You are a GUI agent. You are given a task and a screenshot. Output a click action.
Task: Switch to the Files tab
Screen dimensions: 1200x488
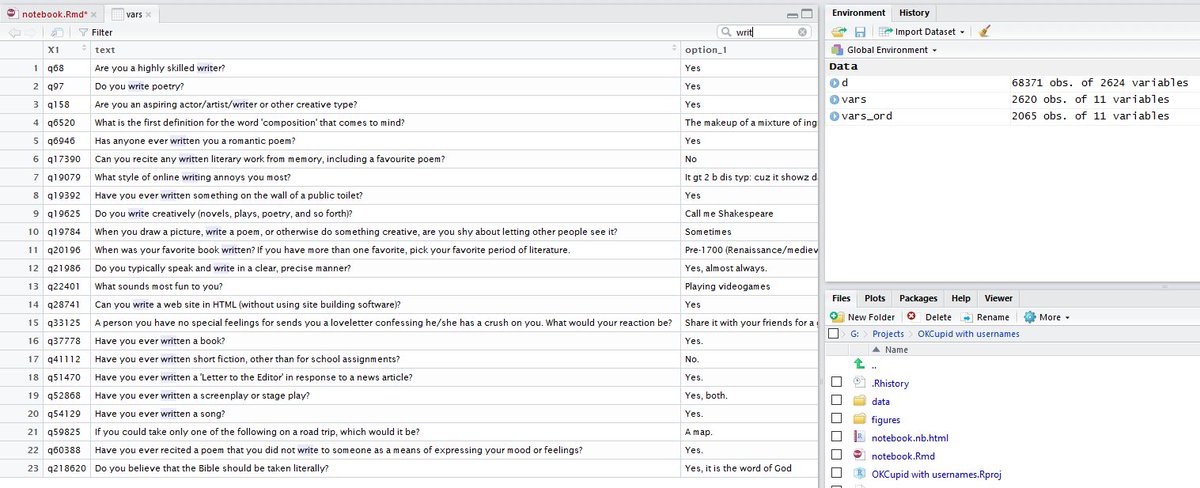point(841,298)
